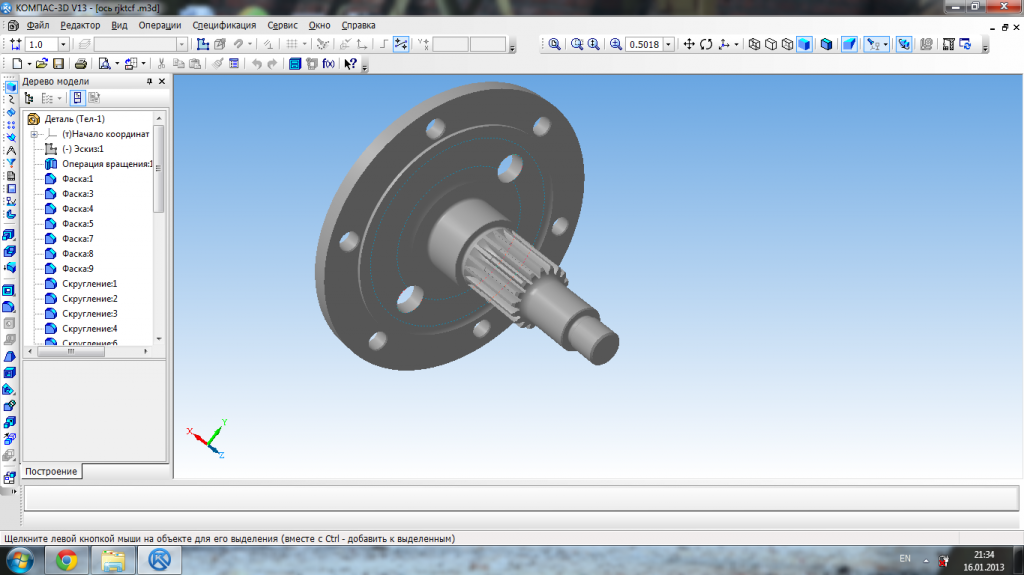Toggle shaded display mode
Image resolution: width=1024 pixels, height=575 pixels.
click(x=805, y=44)
